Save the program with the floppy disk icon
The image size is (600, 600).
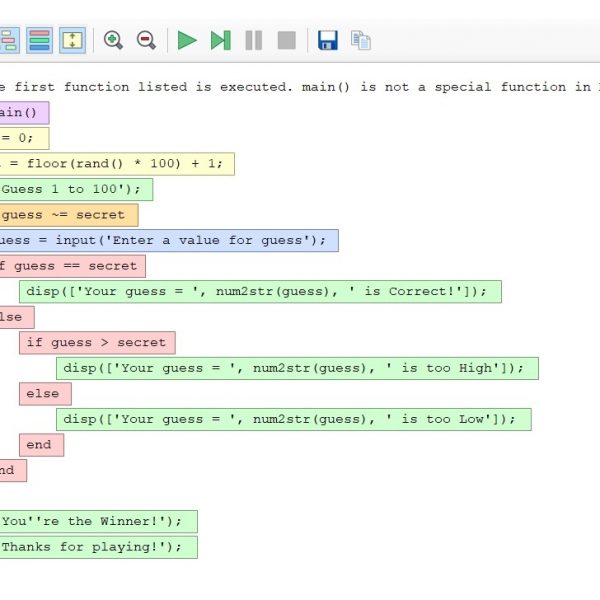pyautogui.click(x=327, y=40)
